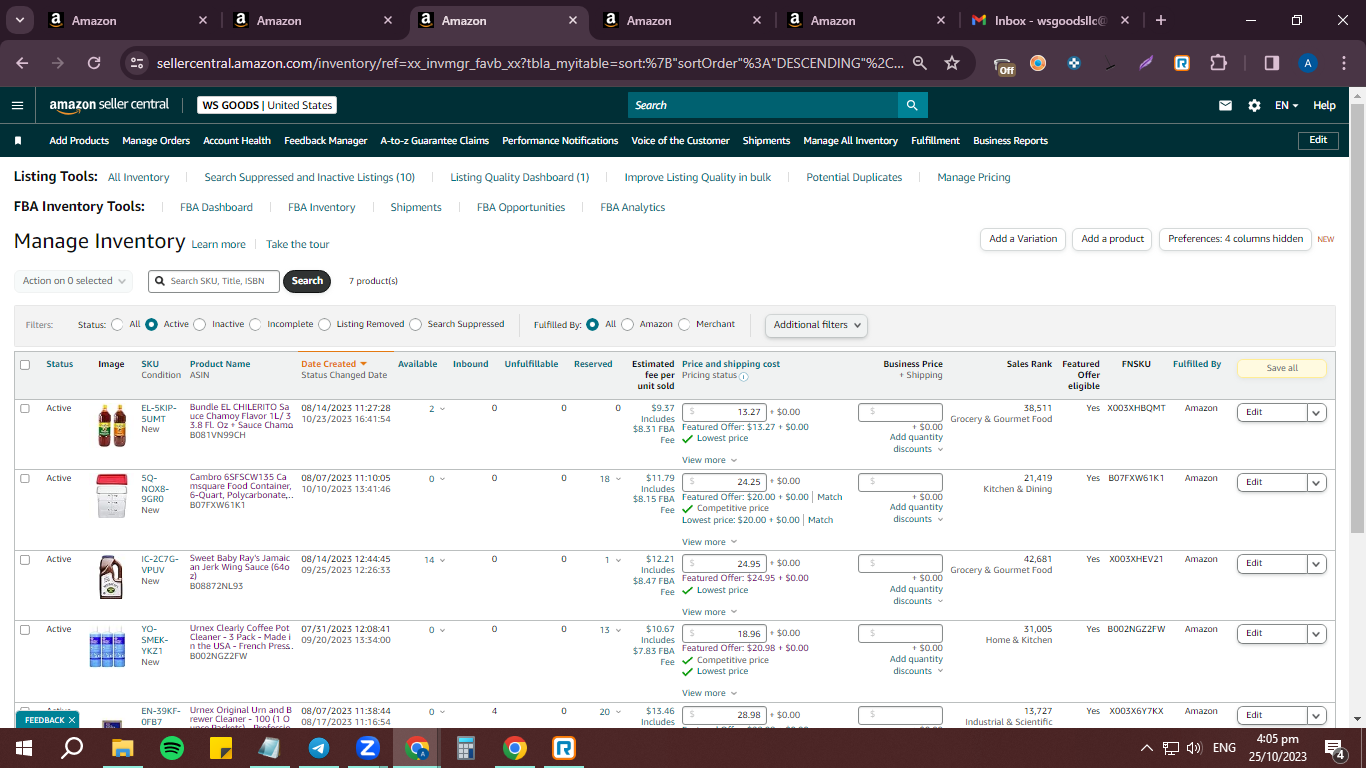Select Fulfilled By Merchant radio button
Image resolution: width=1366 pixels, height=768 pixels.
coord(684,324)
